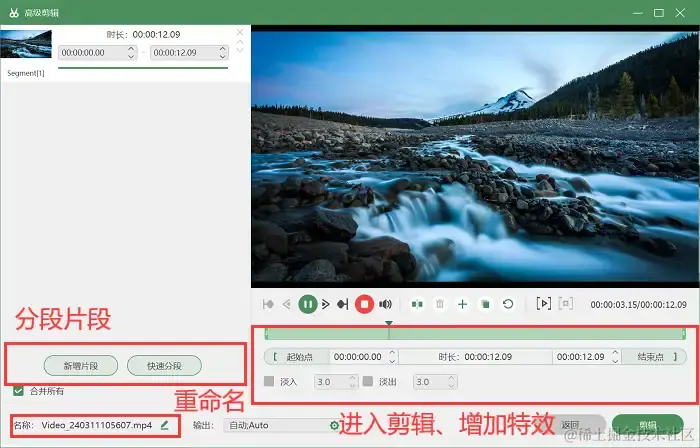Delete the segment with the trash icon
Screen dimensions: 700x448
(440, 304)
